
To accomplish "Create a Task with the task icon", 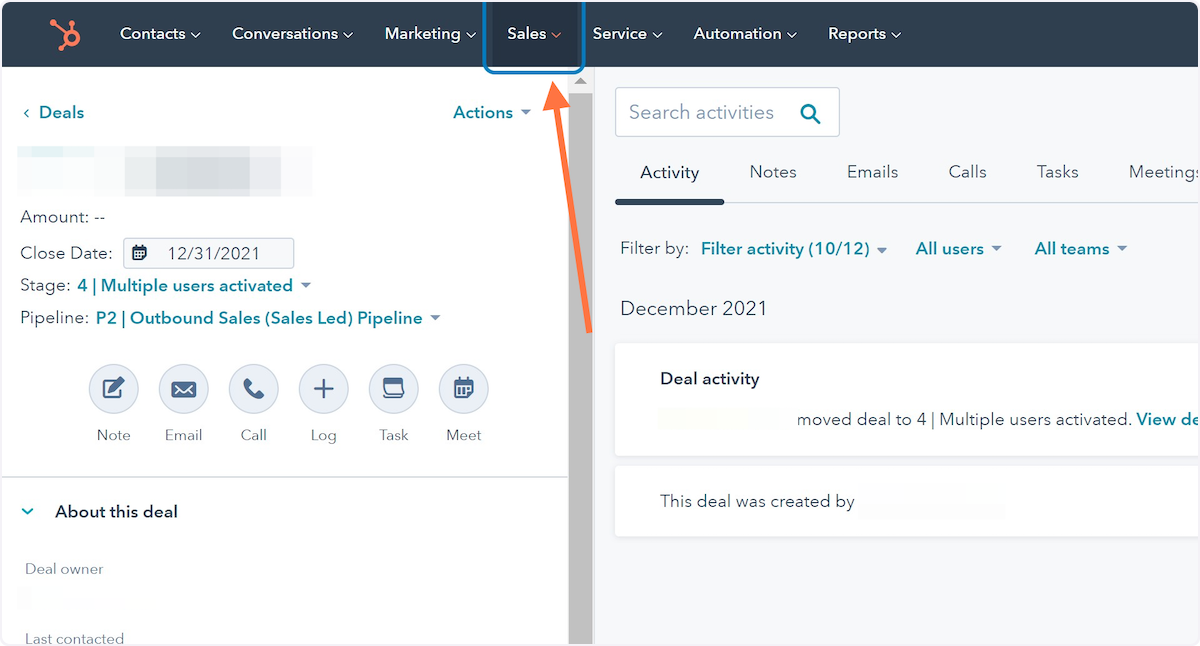I will point(394,389).
